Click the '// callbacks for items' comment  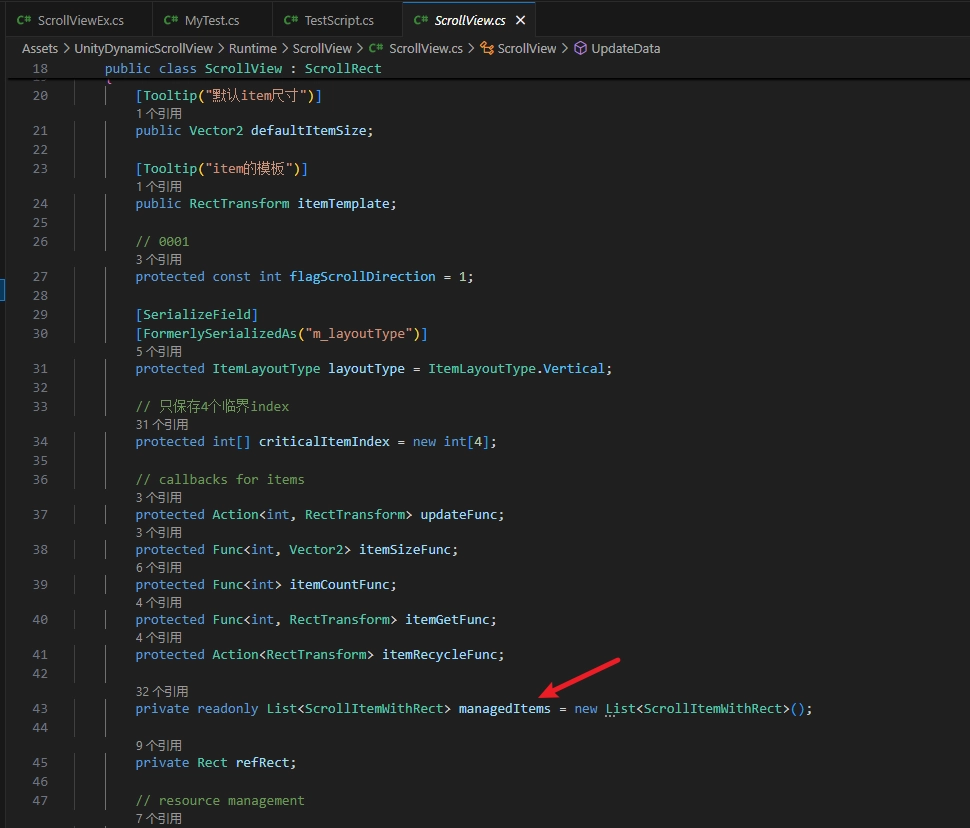[220, 480]
